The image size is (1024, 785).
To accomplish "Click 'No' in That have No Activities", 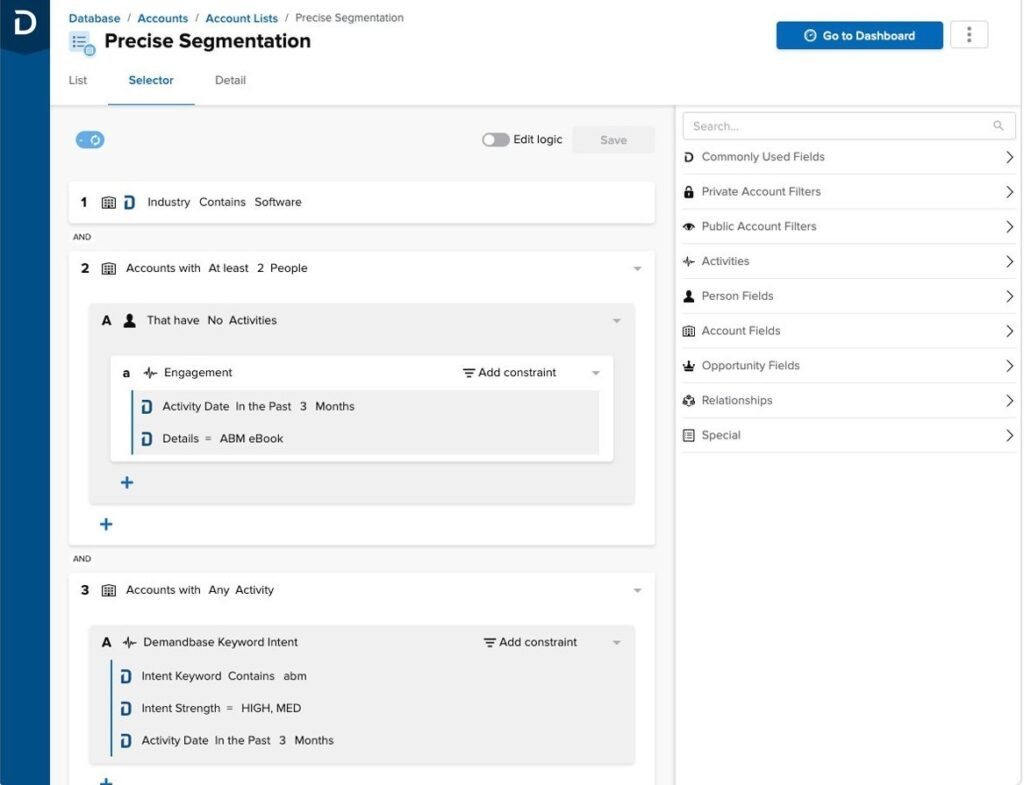I will click(215, 321).
